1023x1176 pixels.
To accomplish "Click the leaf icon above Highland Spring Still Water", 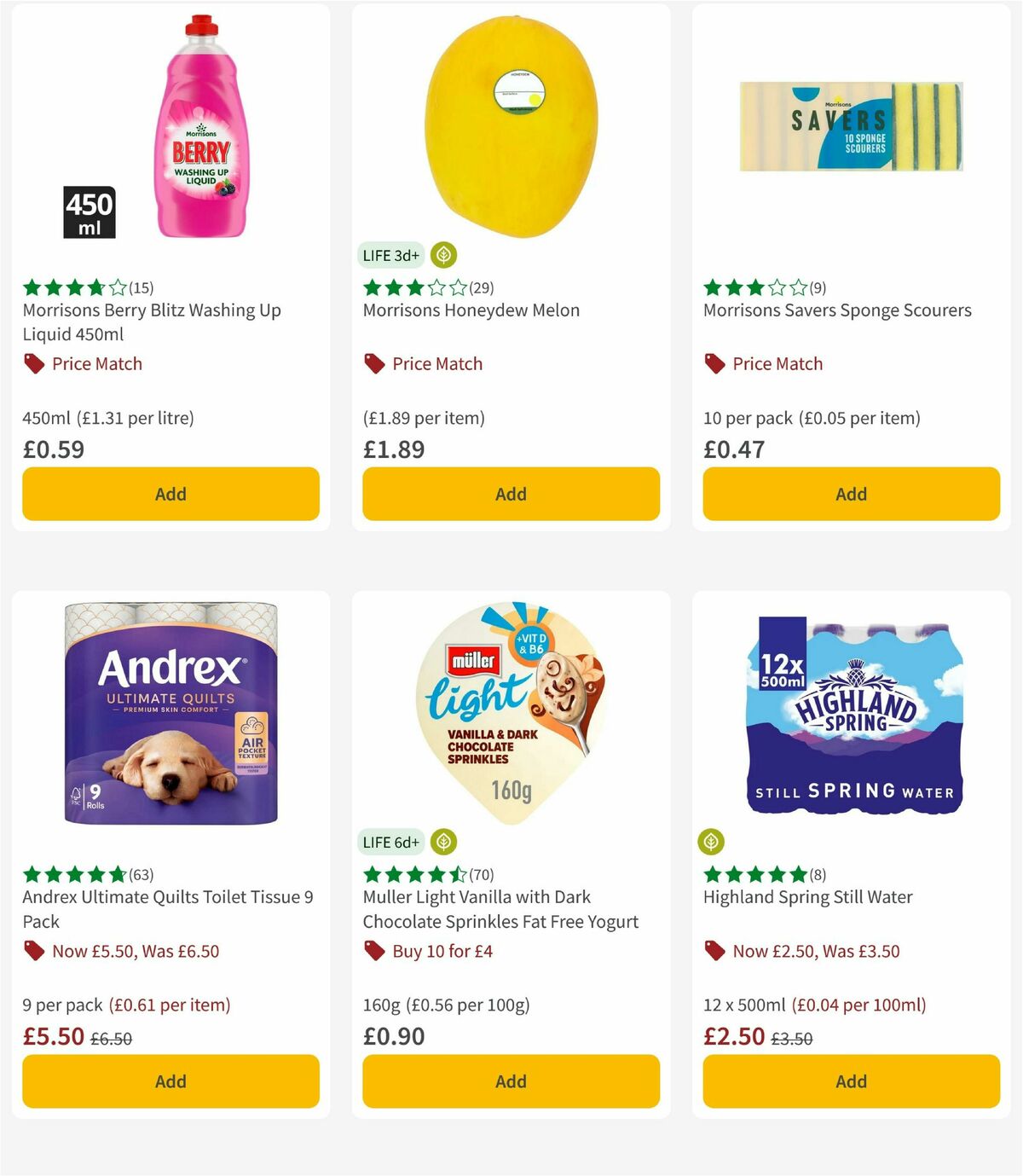I will (713, 842).
